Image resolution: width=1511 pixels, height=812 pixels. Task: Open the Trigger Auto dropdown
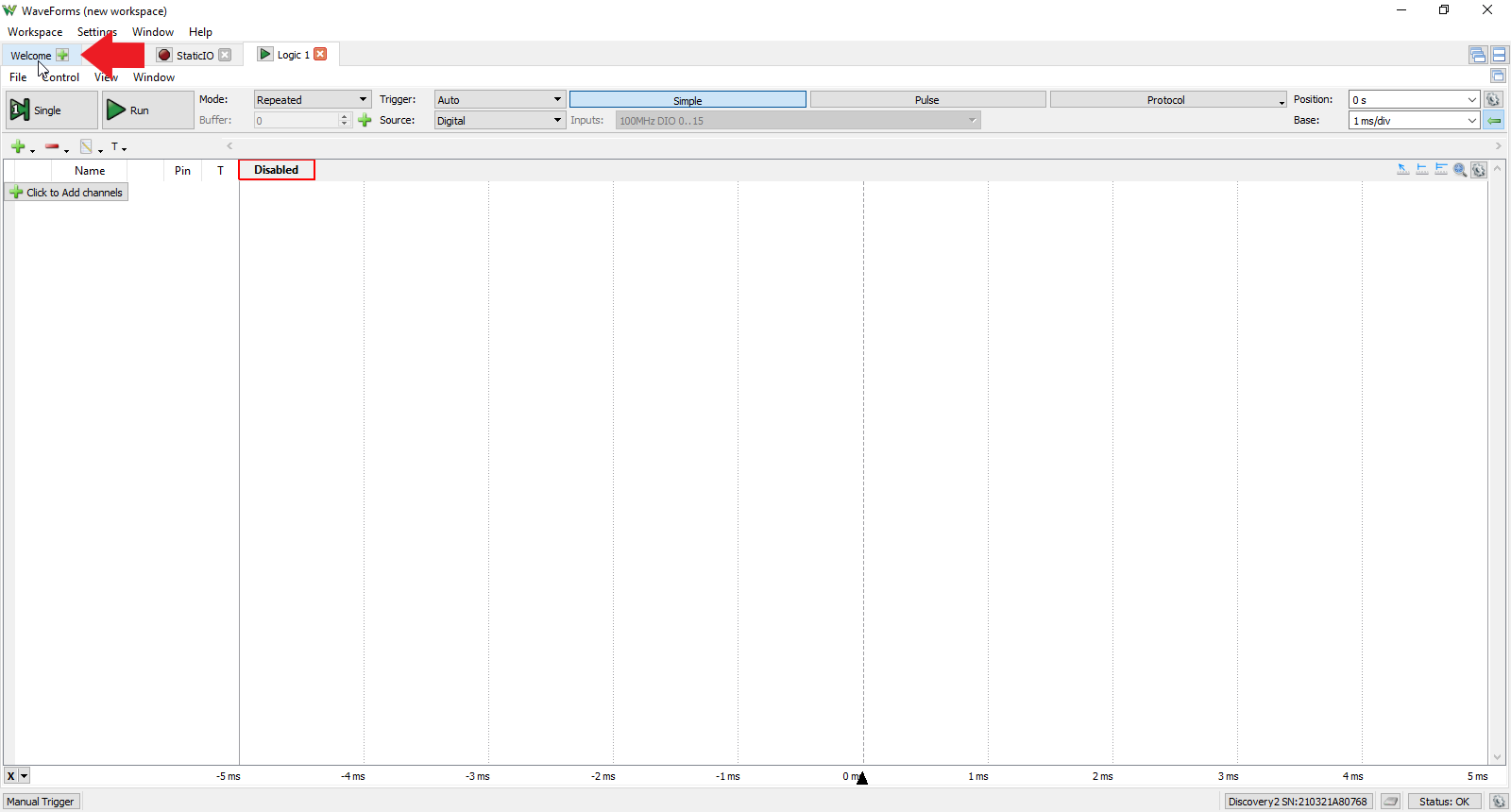point(500,99)
